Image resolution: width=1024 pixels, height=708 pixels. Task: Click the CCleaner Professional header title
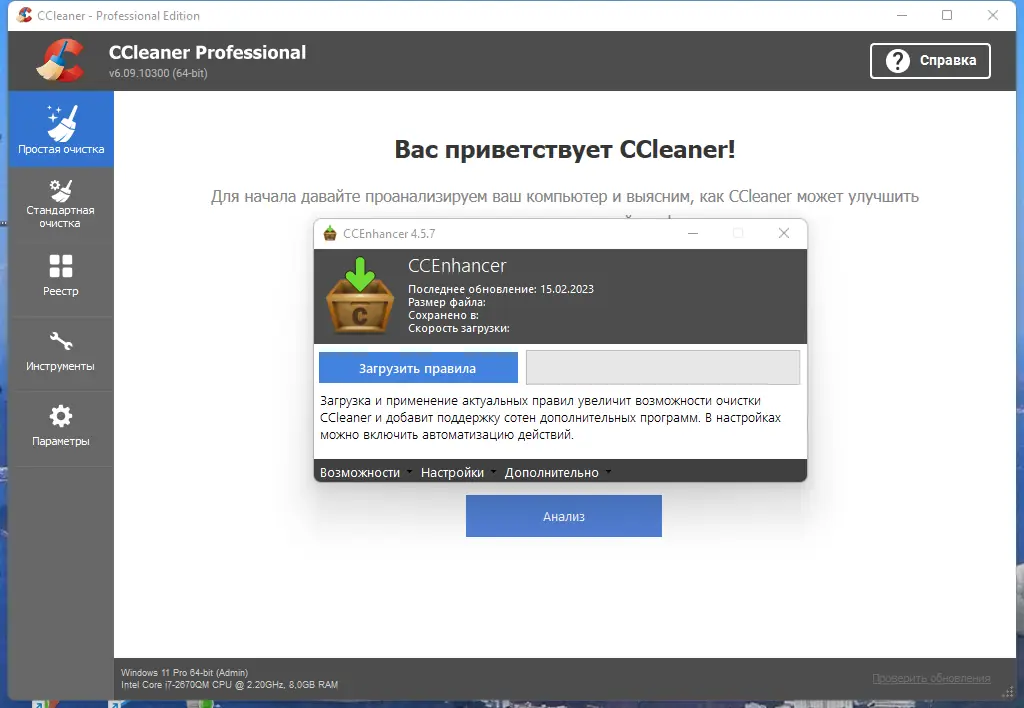(x=207, y=52)
